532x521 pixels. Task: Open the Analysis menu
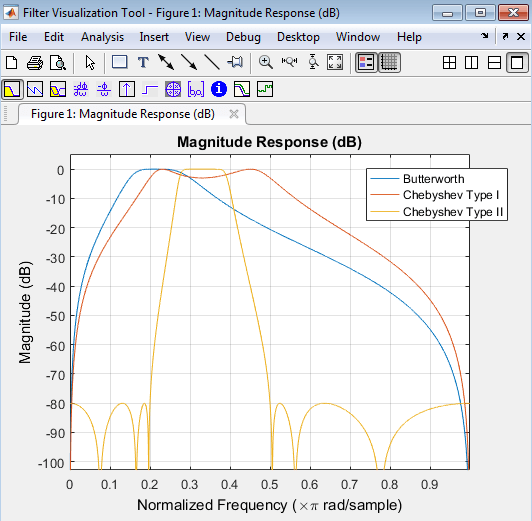click(102, 37)
